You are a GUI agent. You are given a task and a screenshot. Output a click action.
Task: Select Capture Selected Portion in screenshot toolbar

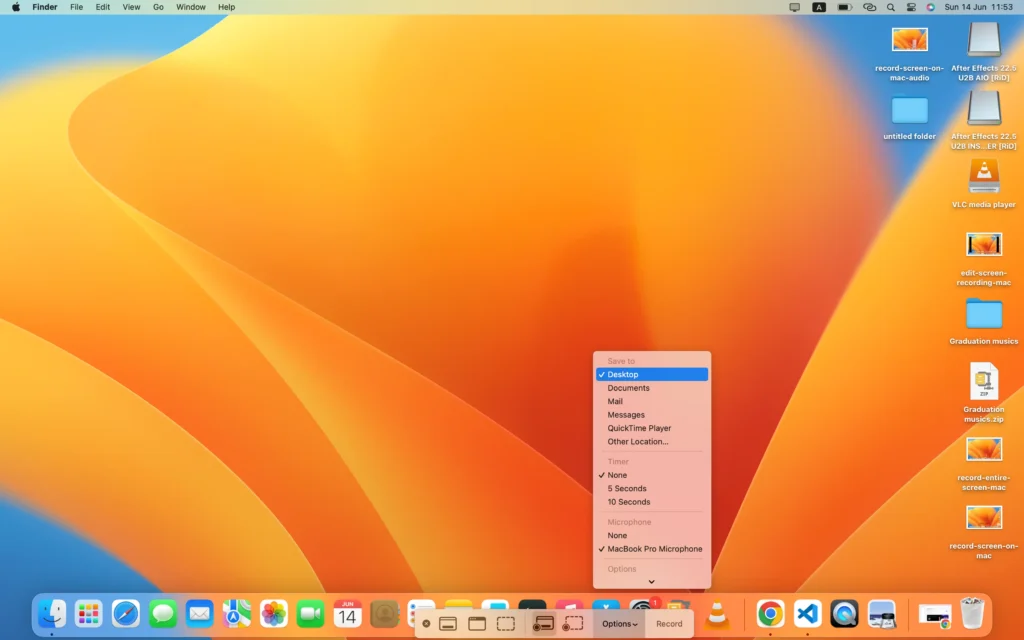point(505,624)
